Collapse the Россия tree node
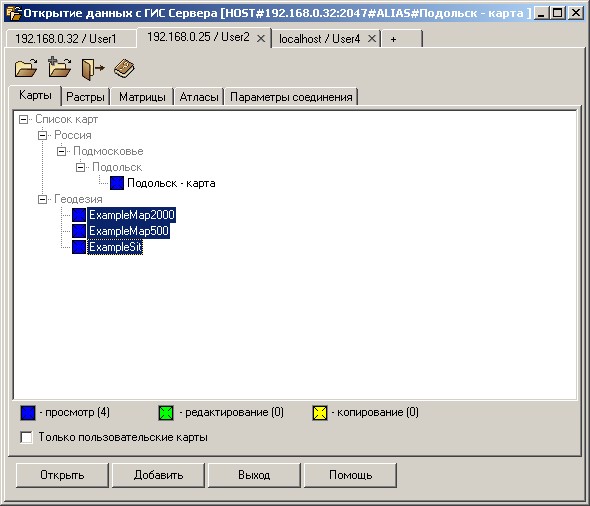Image resolution: width=590 pixels, height=506 pixels. (x=43, y=135)
